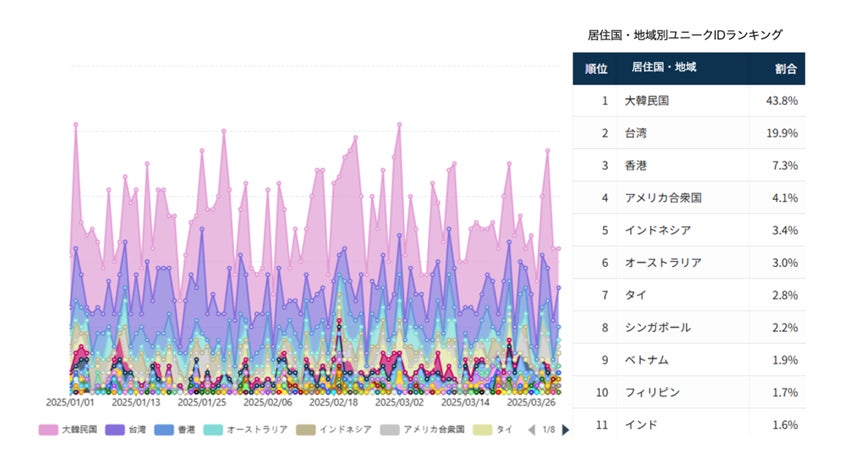Sort by 居住国・地域 column header
Image resolution: width=850 pixels, height=474 pixels.
tap(664, 69)
